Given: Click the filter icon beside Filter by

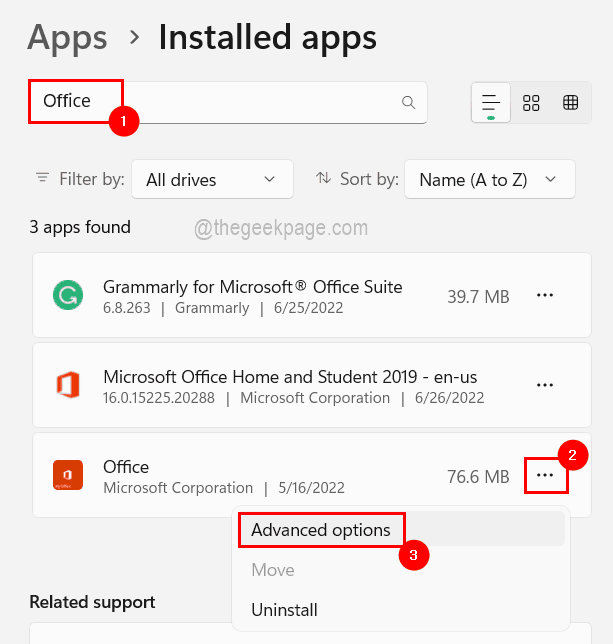Looking at the screenshot, I should tap(42, 178).
